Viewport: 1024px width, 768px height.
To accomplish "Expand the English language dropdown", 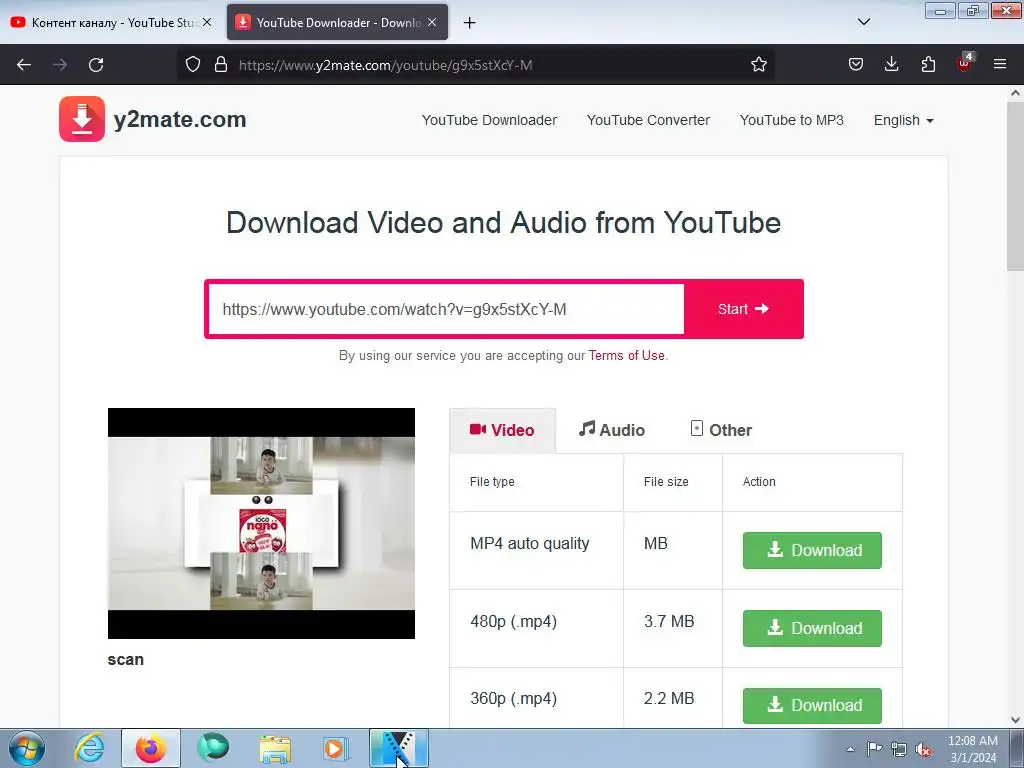I will [x=903, y=120].
